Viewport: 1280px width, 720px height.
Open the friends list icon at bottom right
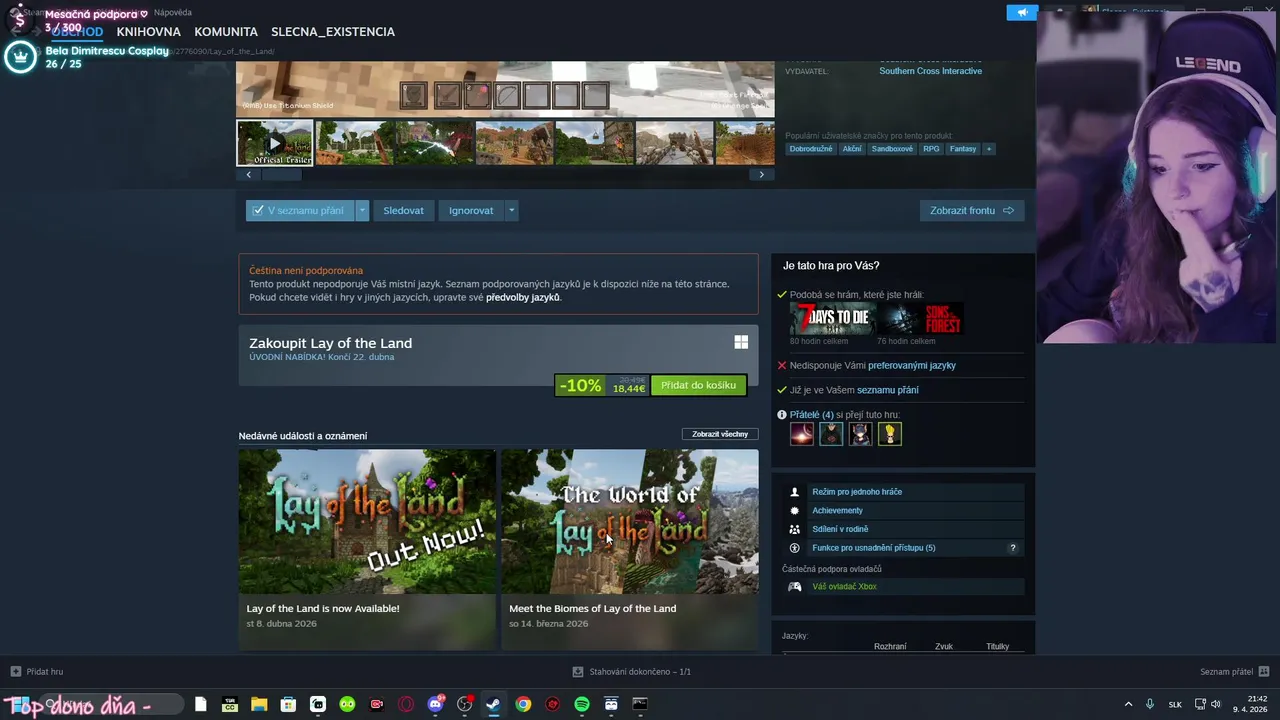[x=1264, y=671]
